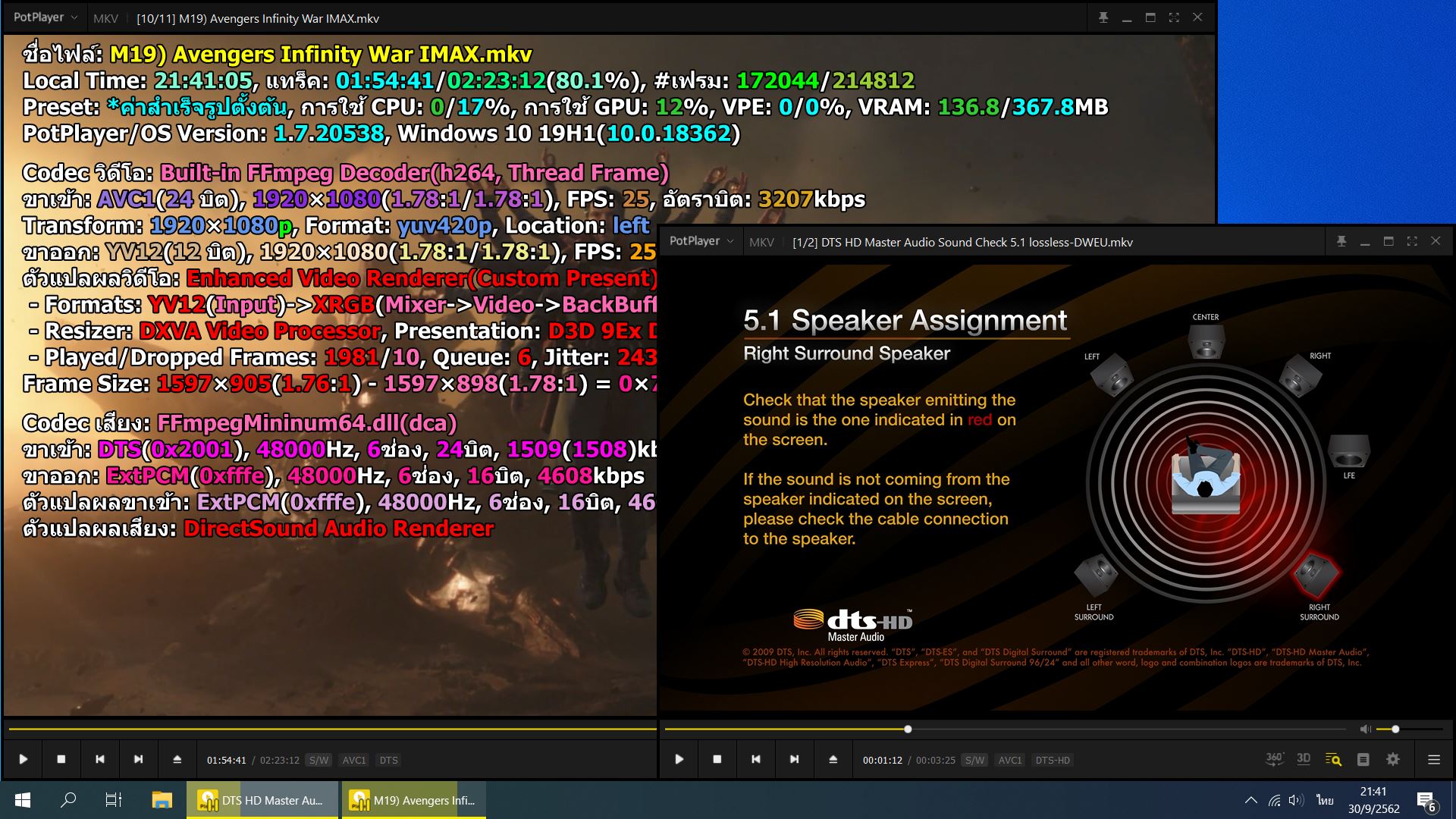Click S/W decoder badge in DTS HD window
Image resolution: width=1456 pixels, height=819 pixels.
pos(974,760)
